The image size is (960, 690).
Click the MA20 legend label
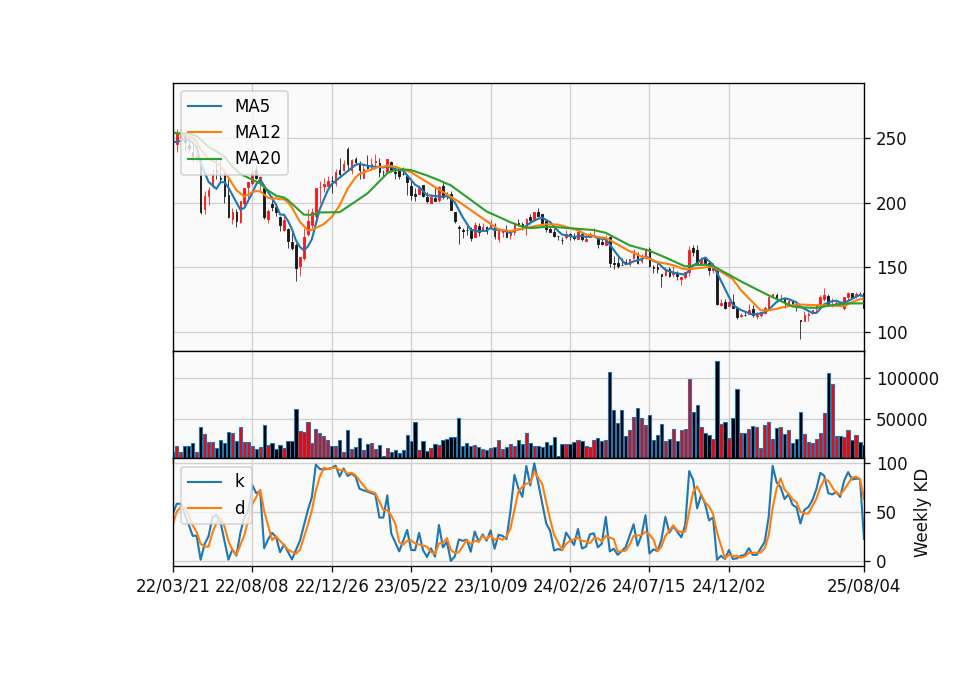pos(257,158)
